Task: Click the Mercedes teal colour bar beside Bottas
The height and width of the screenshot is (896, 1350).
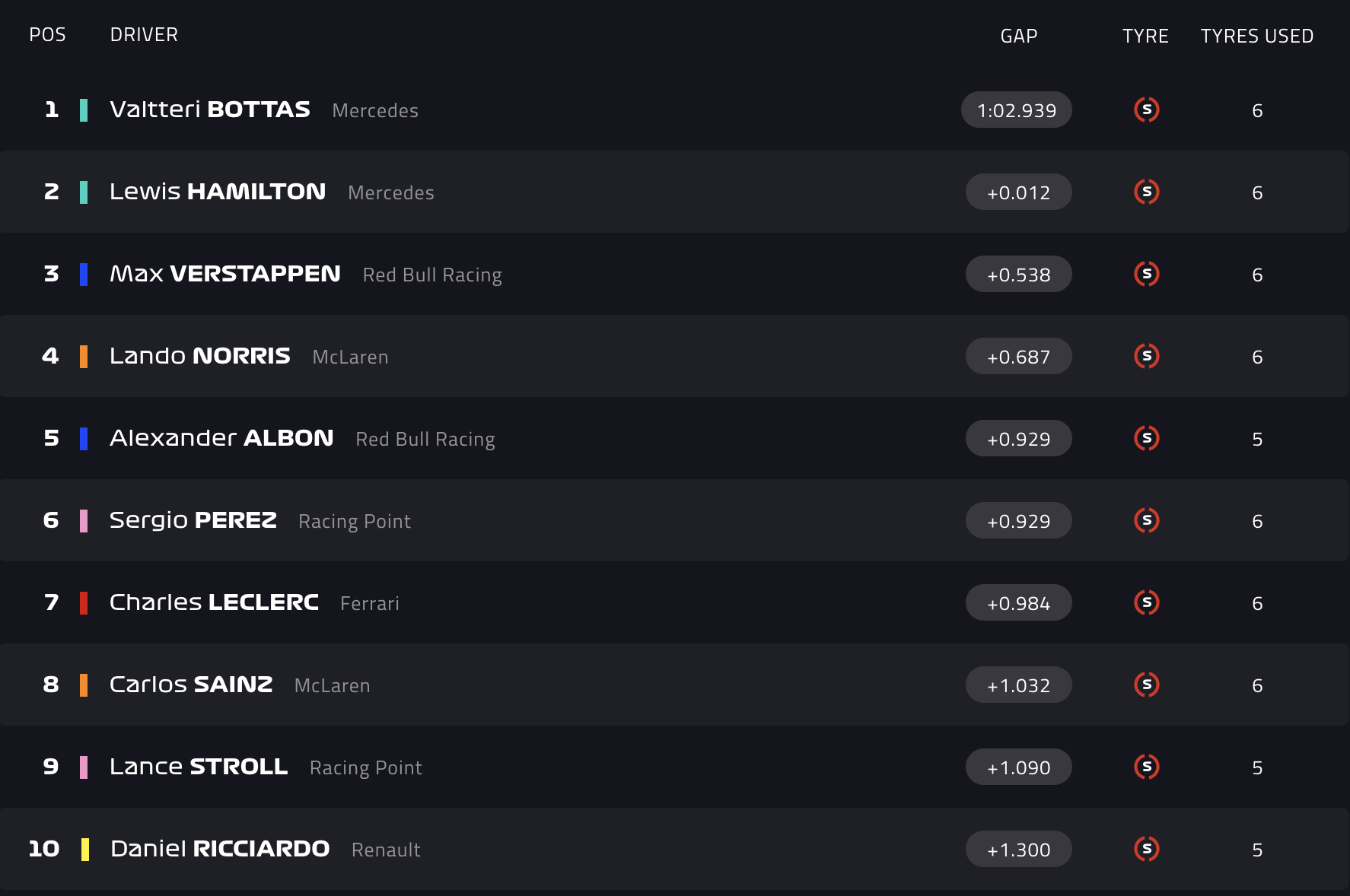Action: pos(84,110)
